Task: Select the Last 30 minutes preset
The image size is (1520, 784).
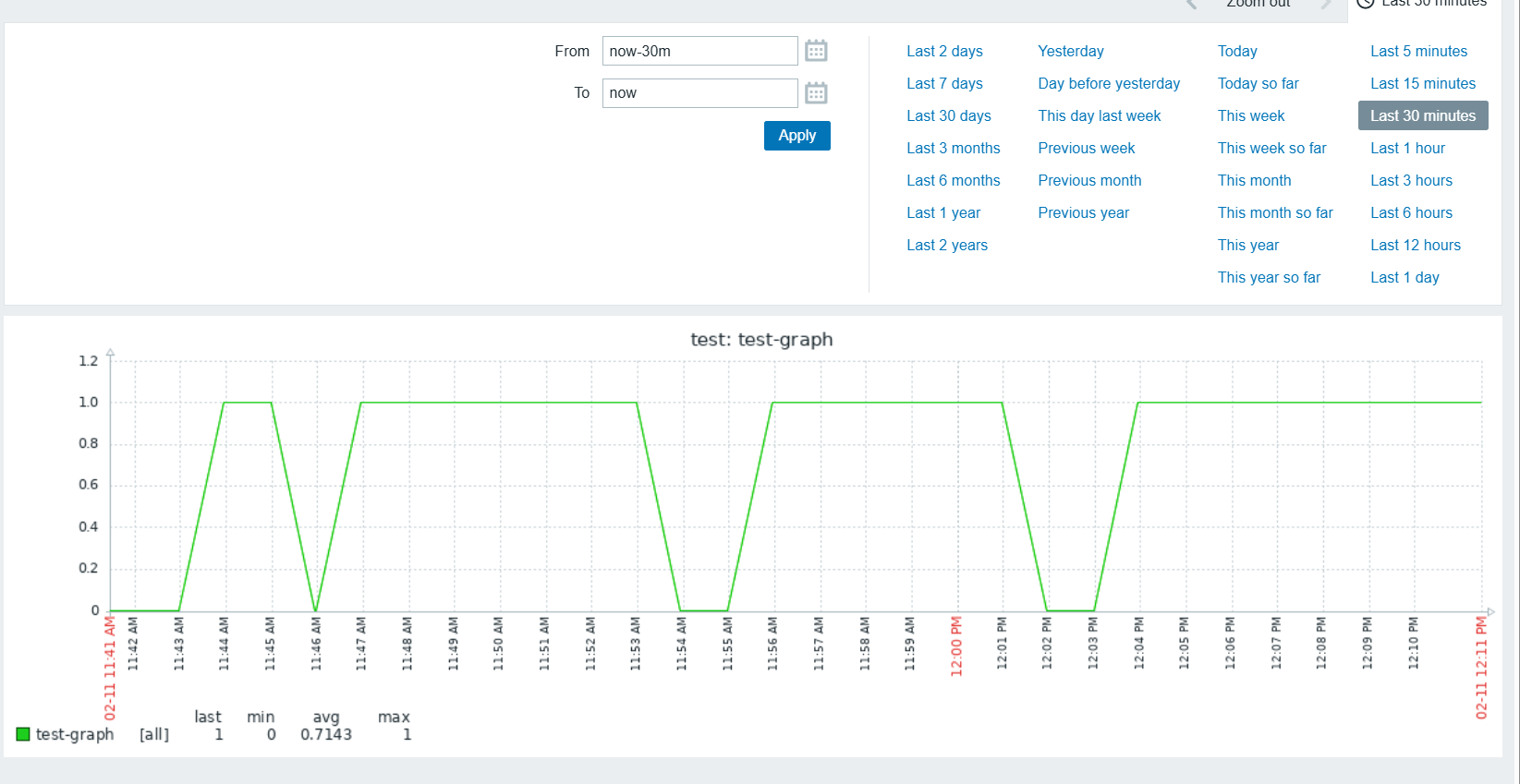Action: [1422, 115]
